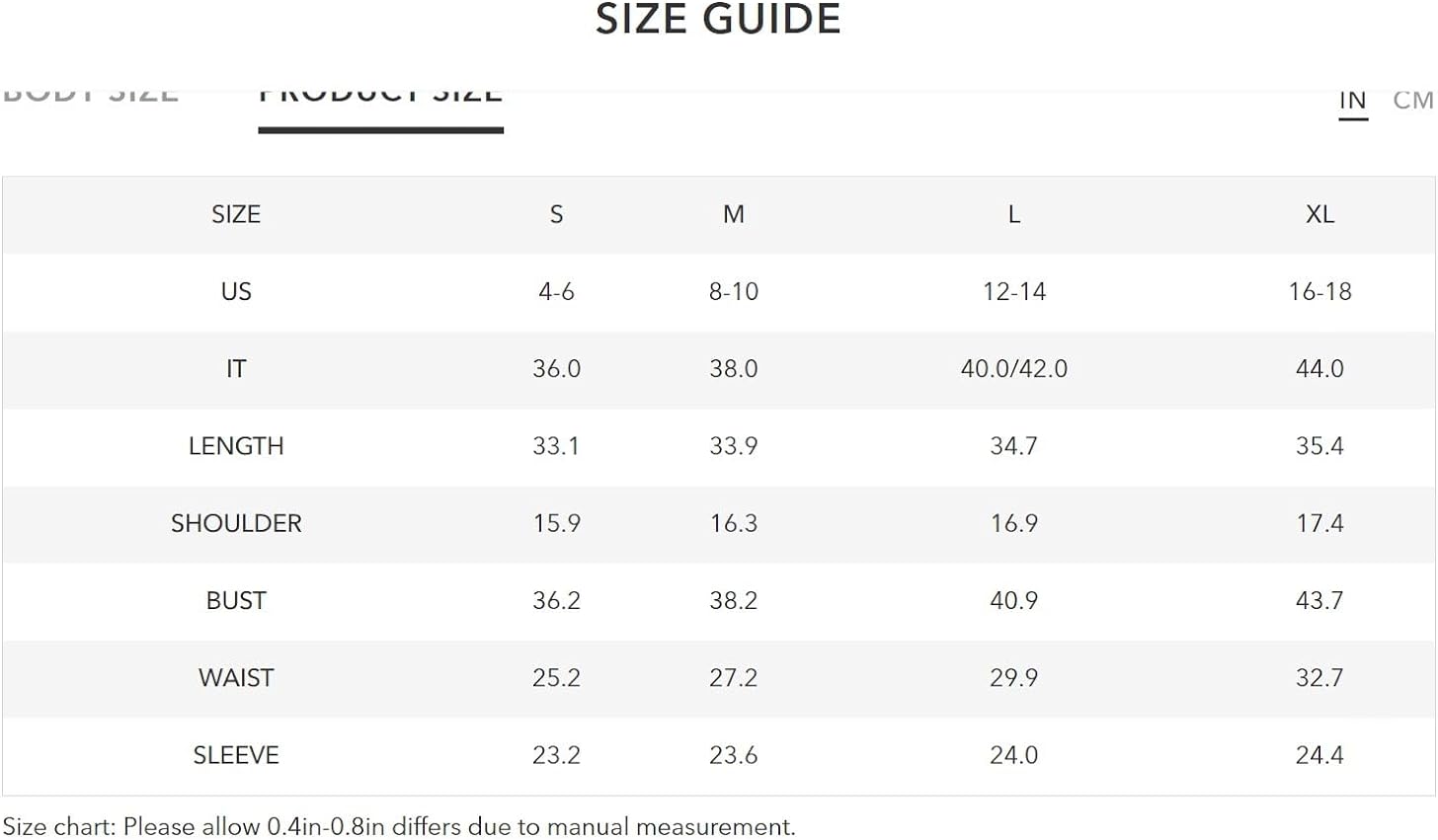Viewport: 1438px width, 840px height.
Task: Switch units to CM
Action: 1412,101
